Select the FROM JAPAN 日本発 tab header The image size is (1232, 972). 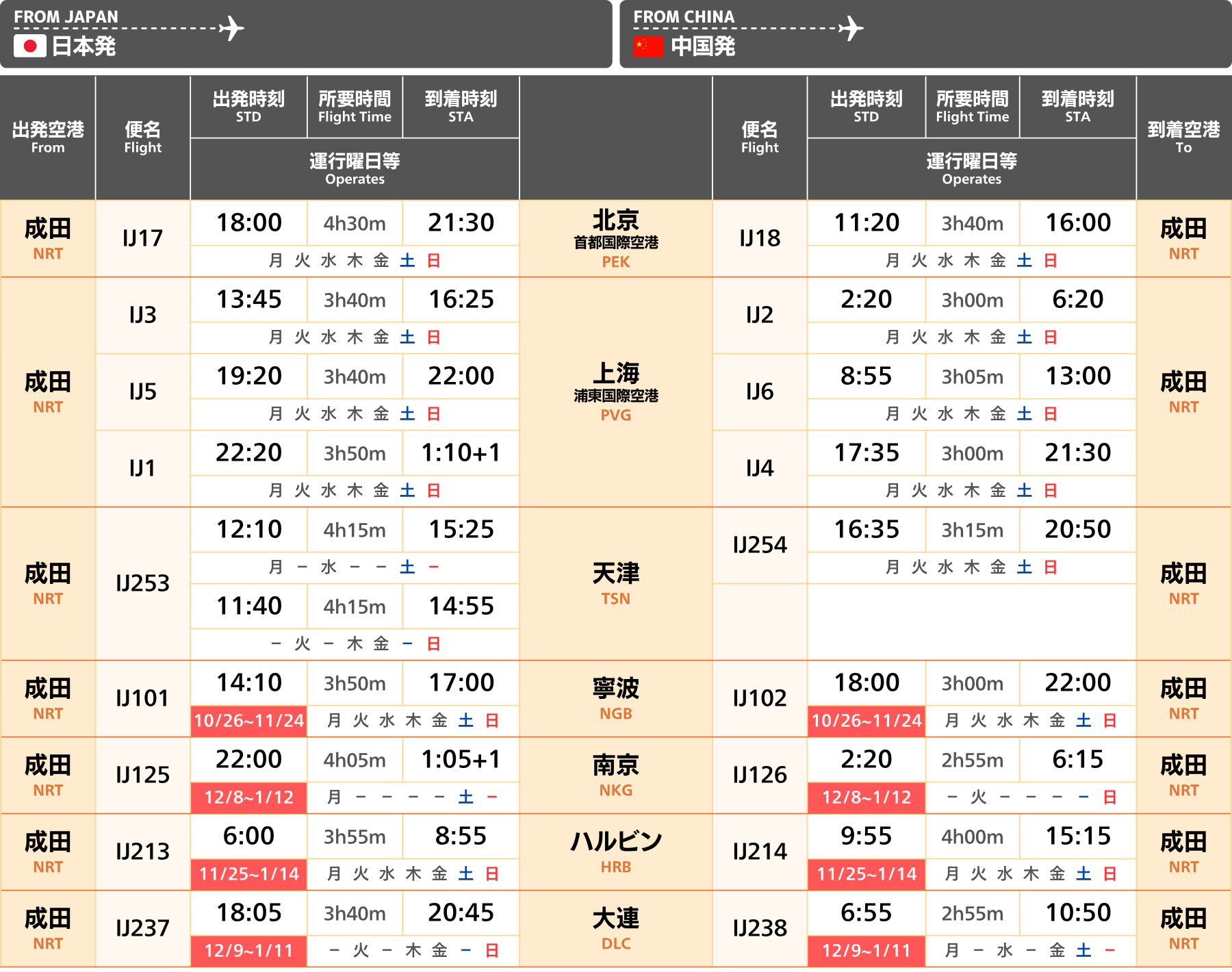(305, 34)
